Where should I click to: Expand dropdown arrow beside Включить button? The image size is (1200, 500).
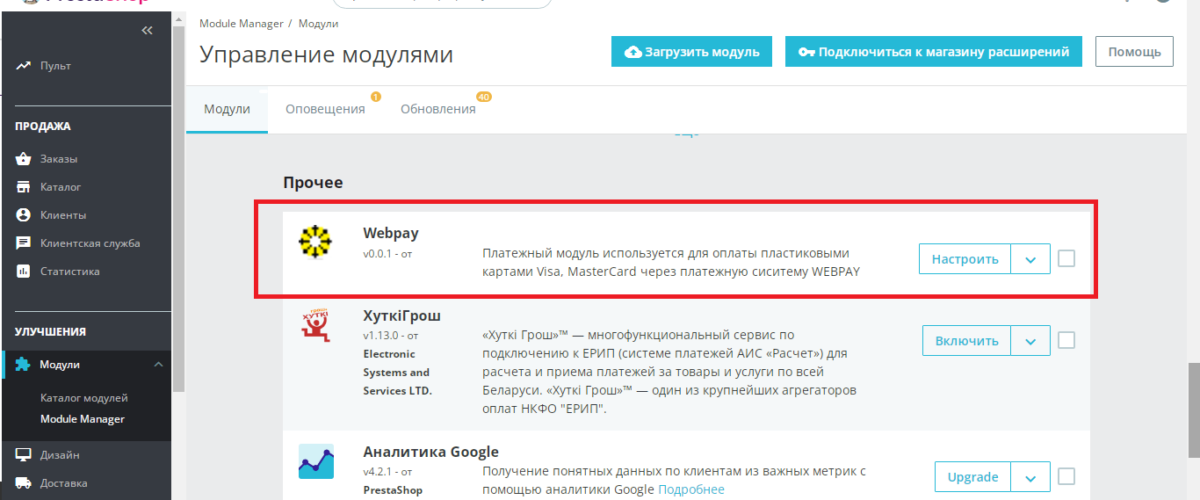coord(1030,340)
